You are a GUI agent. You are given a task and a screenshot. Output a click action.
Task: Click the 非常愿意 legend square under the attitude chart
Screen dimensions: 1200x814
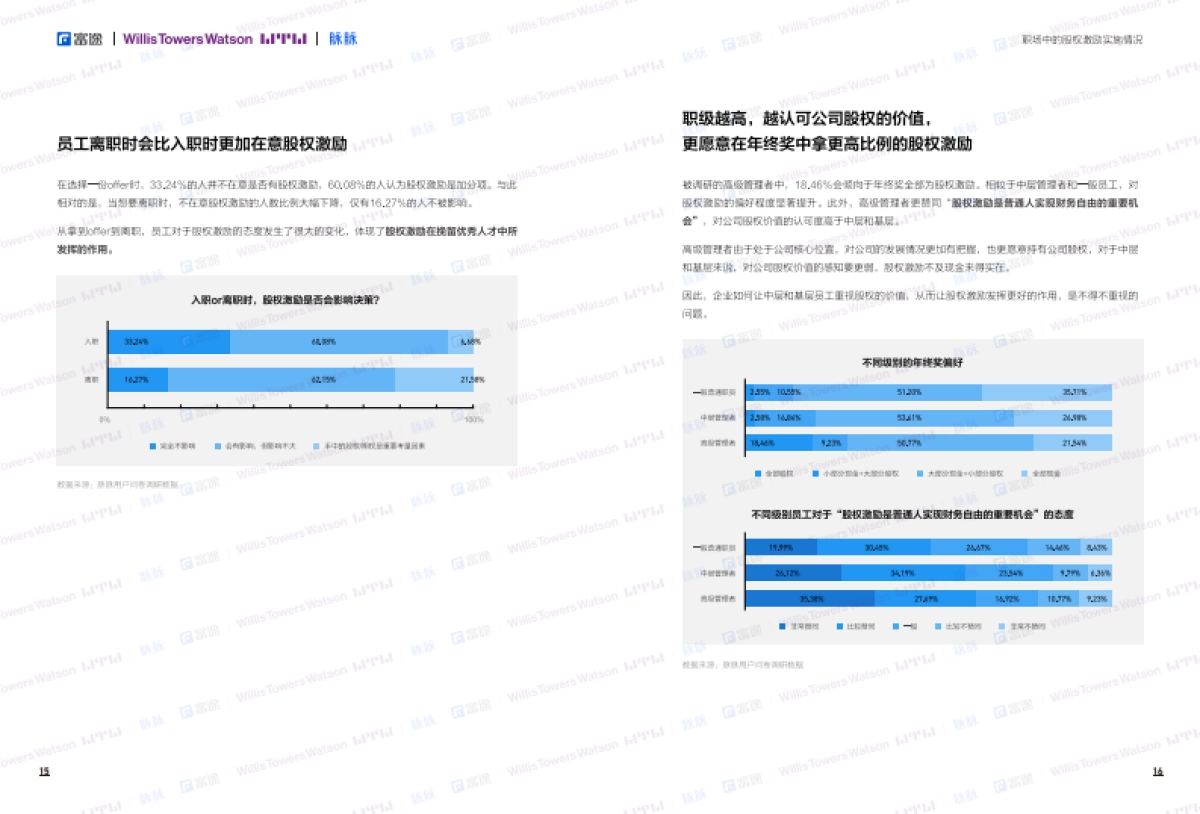782,627
